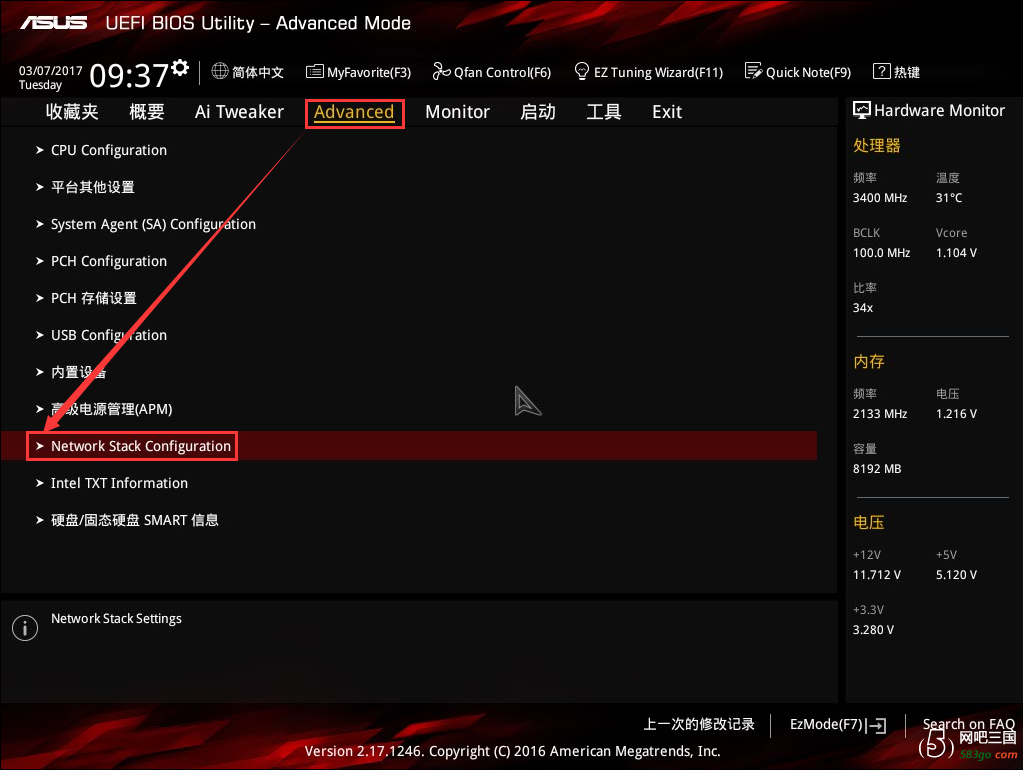Expand USB Configuration arrow
1023x770 pixels.
coord(40,335)
